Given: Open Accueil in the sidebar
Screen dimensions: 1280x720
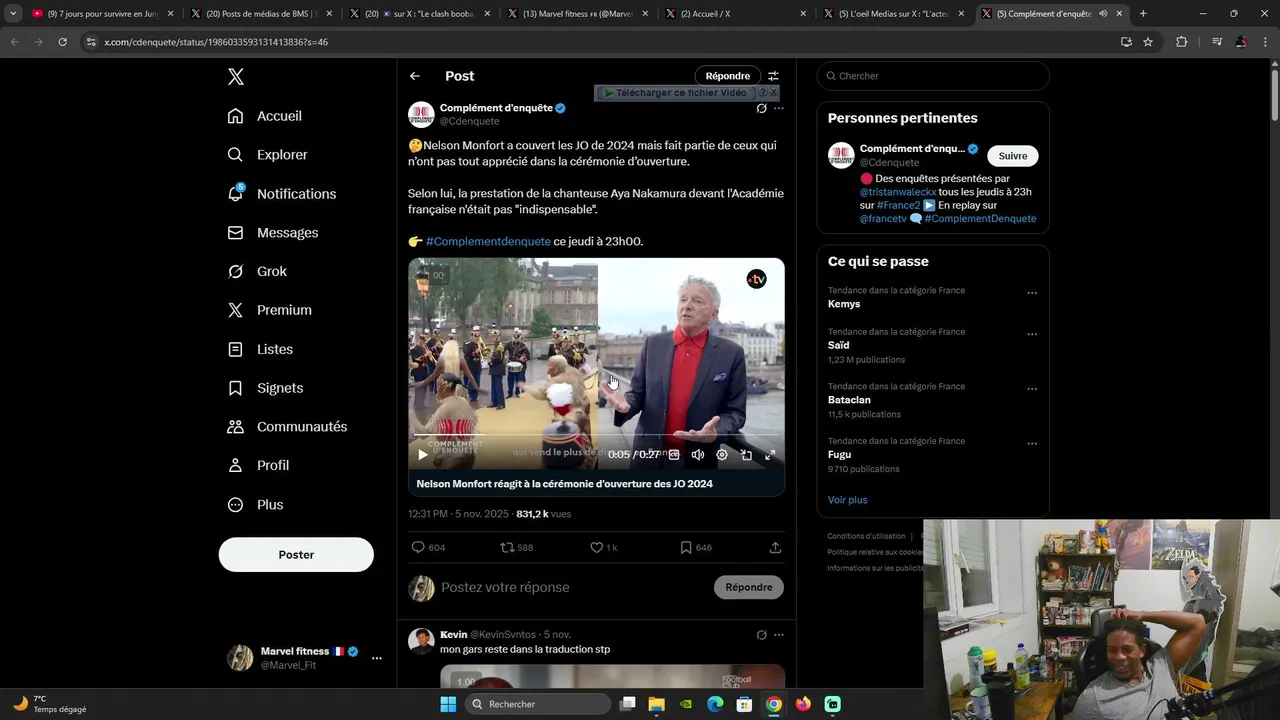Looking at the screenshot, I should (x=265, y=116).
